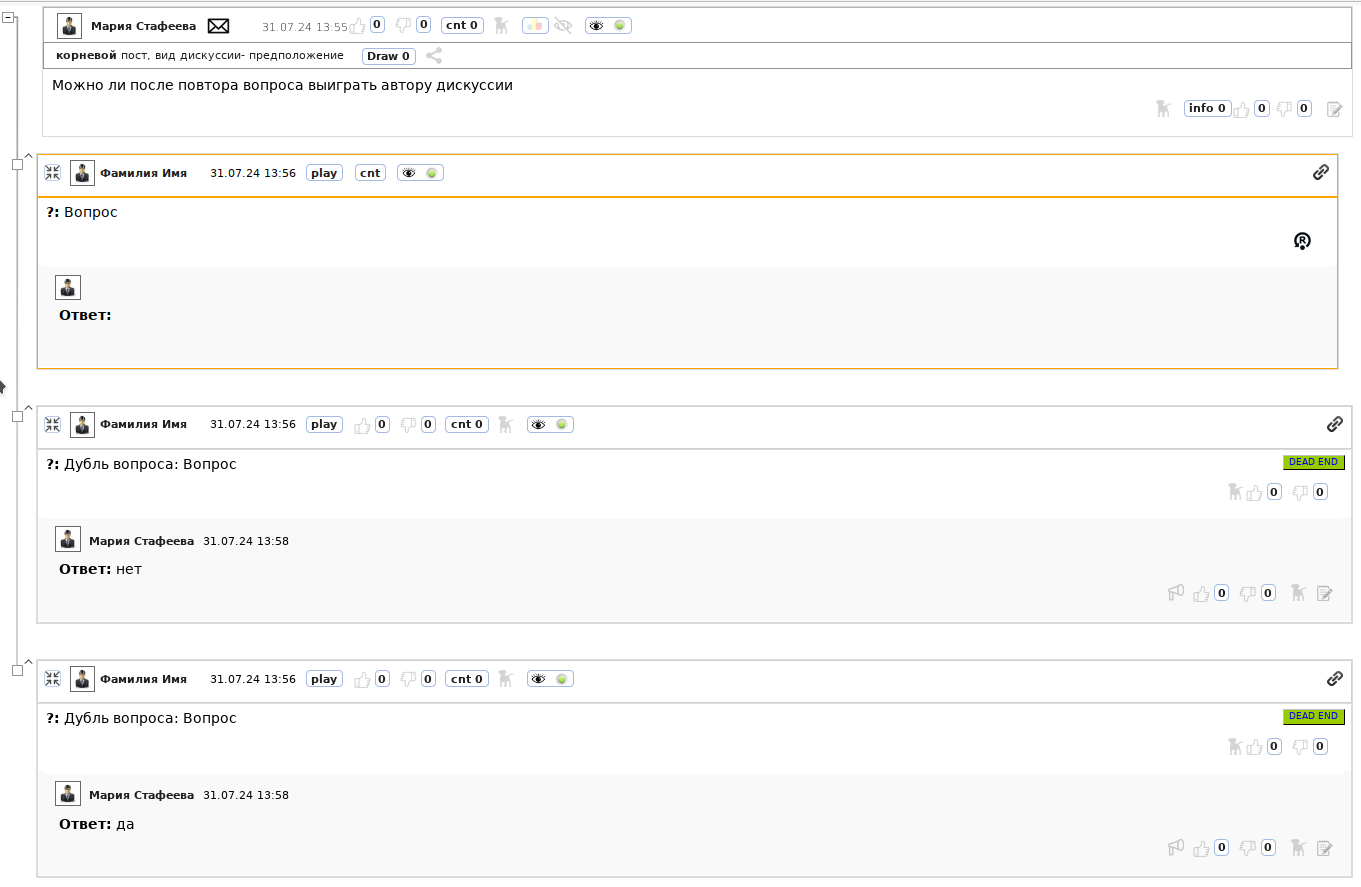Click the colored chart icon in root header
The width and height of the screenshot is (1361, 887).
pyautogui.click(x=535, y=26)
